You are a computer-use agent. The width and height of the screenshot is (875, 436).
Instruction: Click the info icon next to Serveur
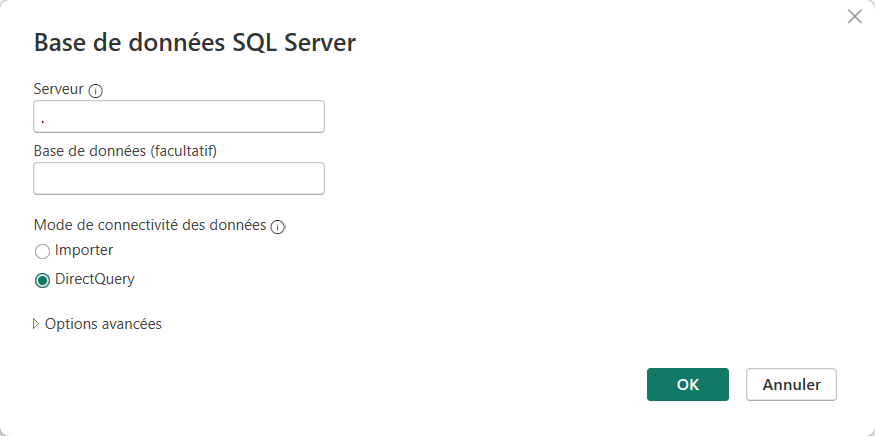click(x=95, y=90)
